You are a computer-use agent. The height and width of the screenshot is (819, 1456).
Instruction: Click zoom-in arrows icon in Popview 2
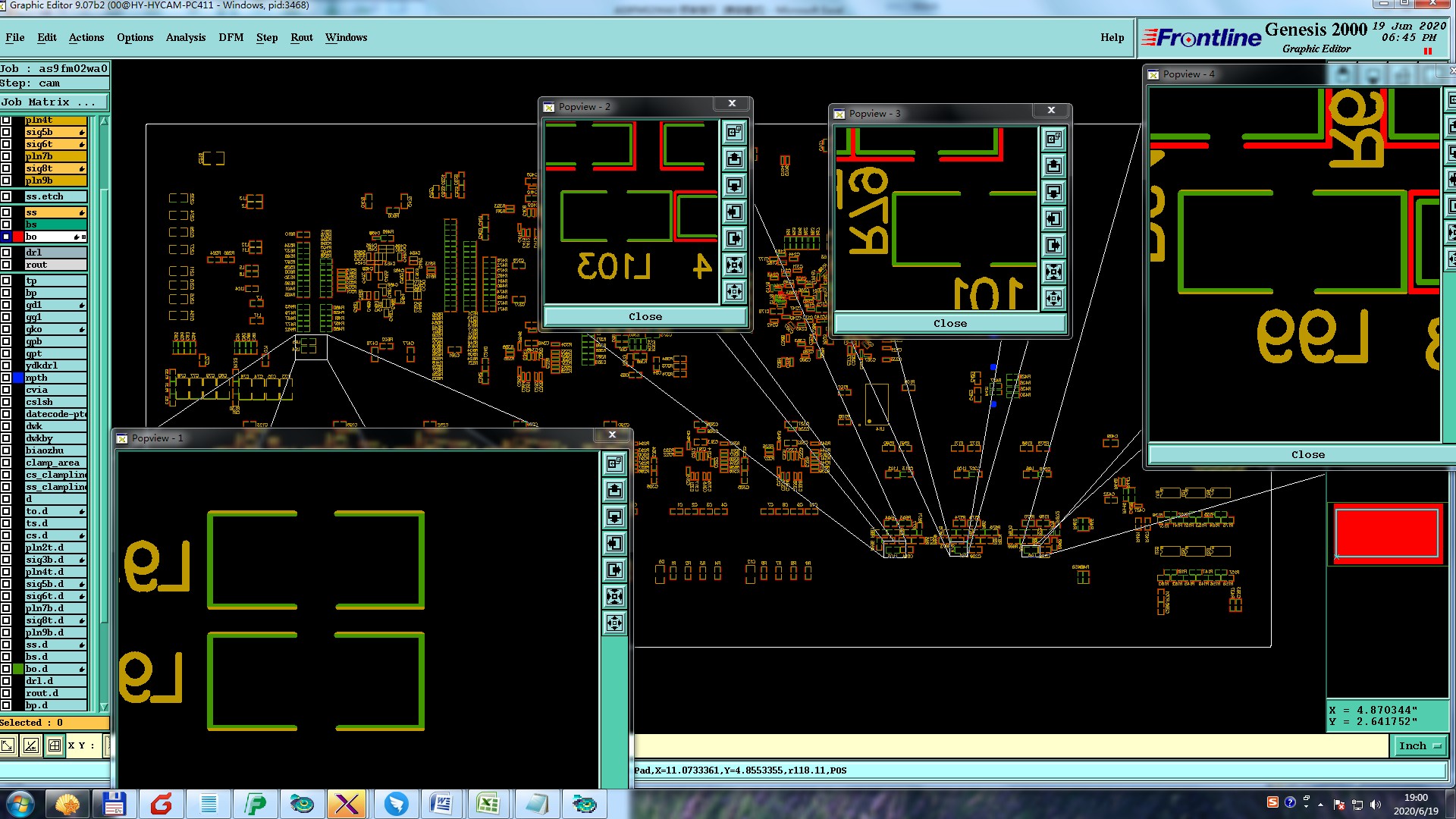pyautogui.click(x=734, y=265)
